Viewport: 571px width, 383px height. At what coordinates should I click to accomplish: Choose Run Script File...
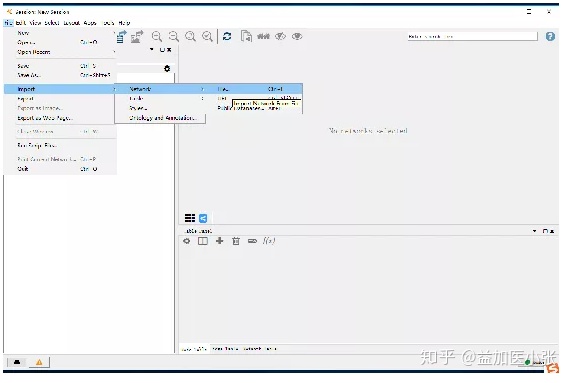pyautogui.click(x=60, y=145)
